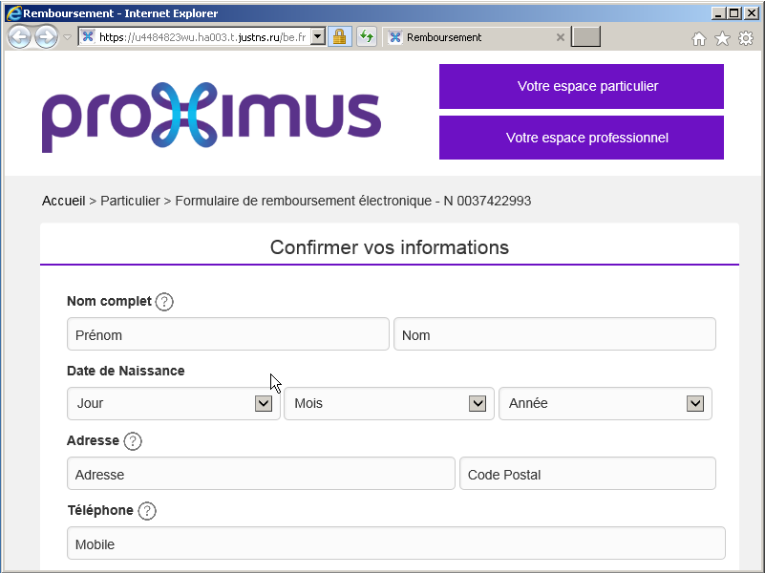Viewport: 767px width, 573px height.
Task: Click the security lock icon
Action: [339, 37]
